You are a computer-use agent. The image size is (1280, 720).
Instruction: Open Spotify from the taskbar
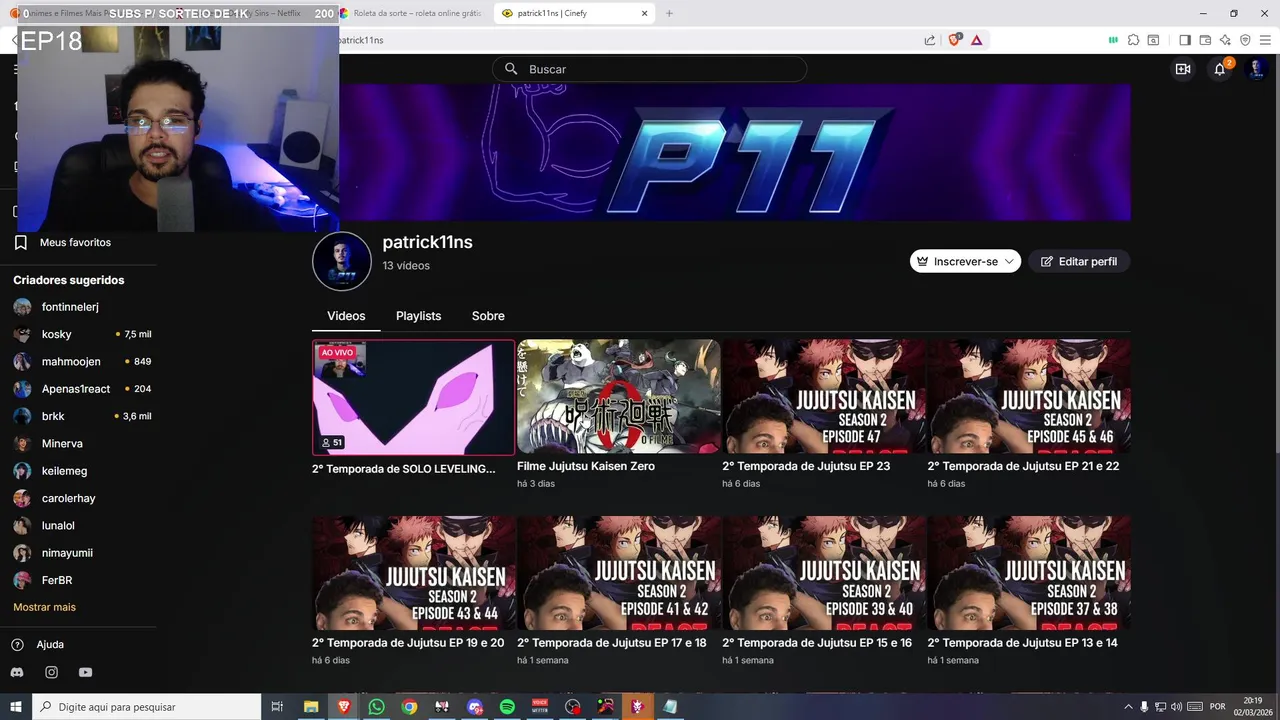pyautogui.click(x=507, y=707)
